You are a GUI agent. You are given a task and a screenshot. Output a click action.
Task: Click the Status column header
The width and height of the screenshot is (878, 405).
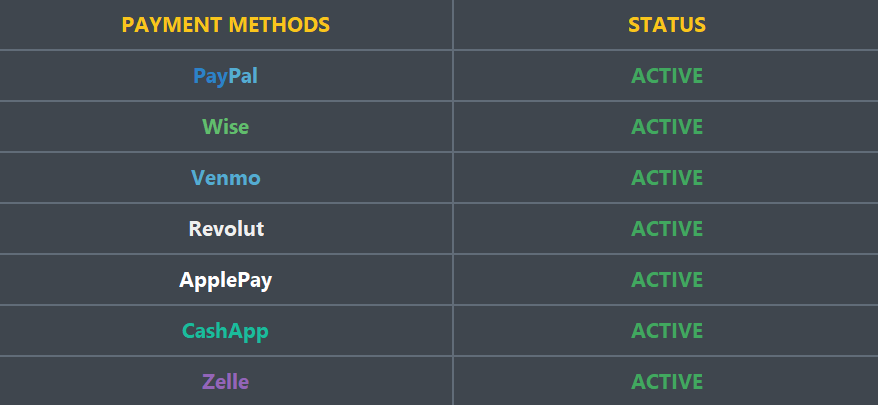click(667, 25)
